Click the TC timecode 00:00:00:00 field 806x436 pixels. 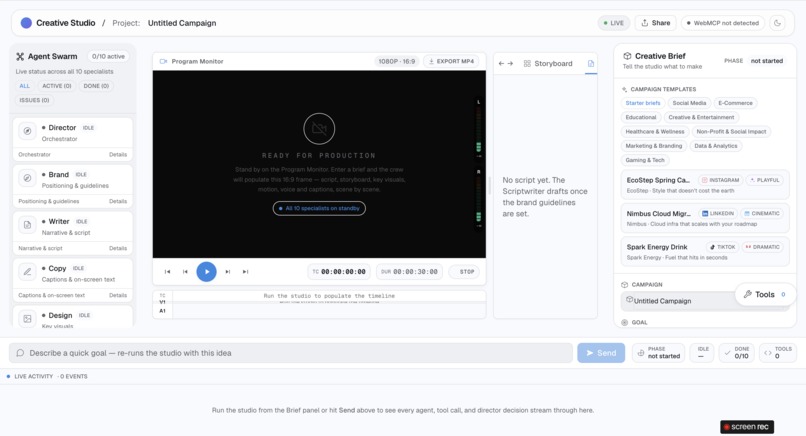tap(339, 271)
